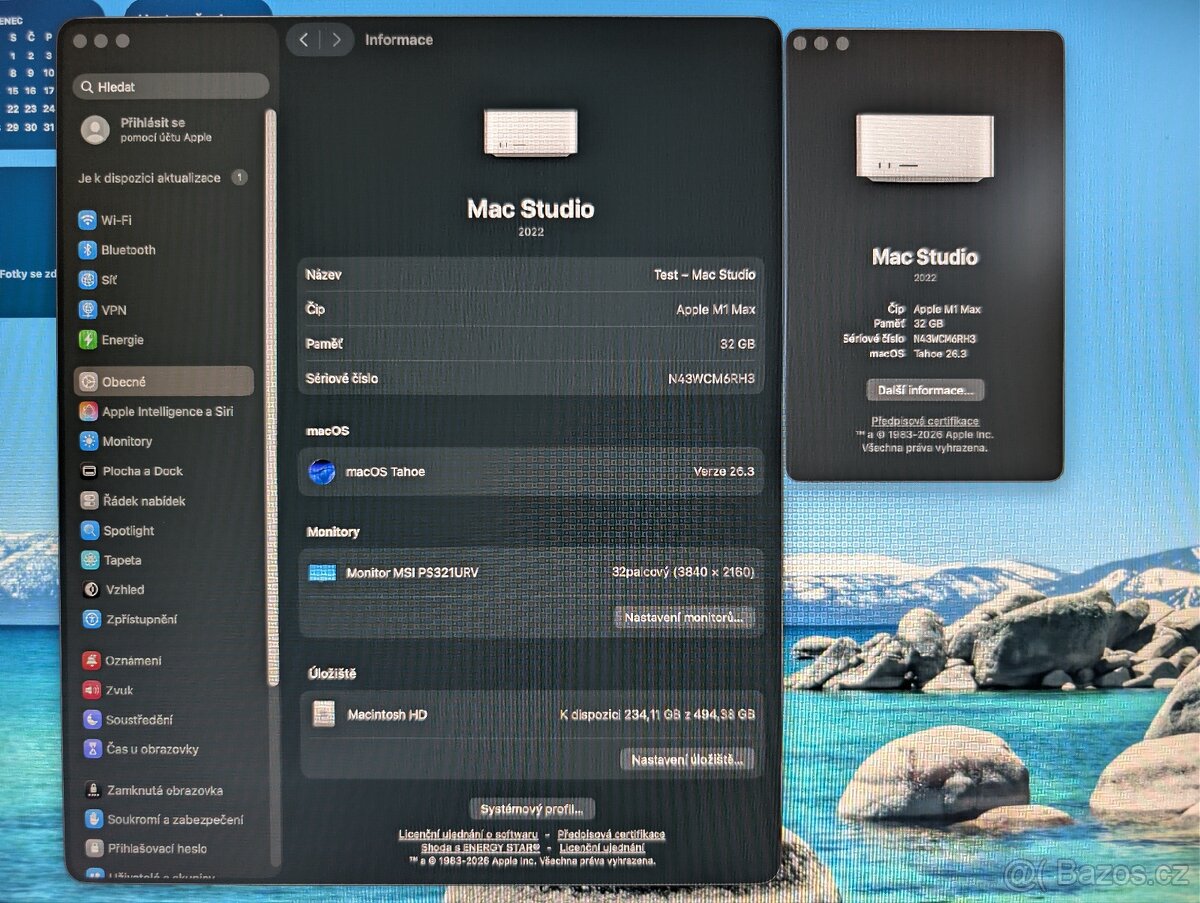Open Spotlight search icon in sidebar
The height and width of the screenshot is (903, 1200).
pos(90,531)
